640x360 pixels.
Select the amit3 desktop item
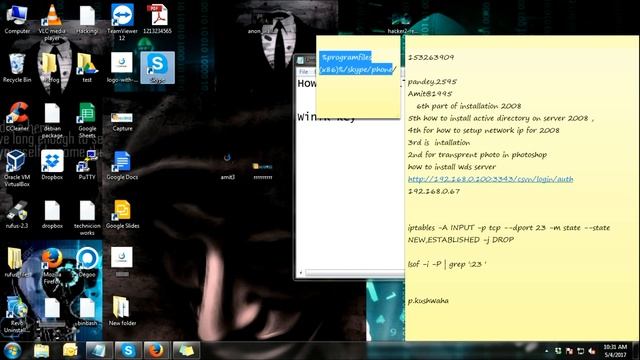227,167
